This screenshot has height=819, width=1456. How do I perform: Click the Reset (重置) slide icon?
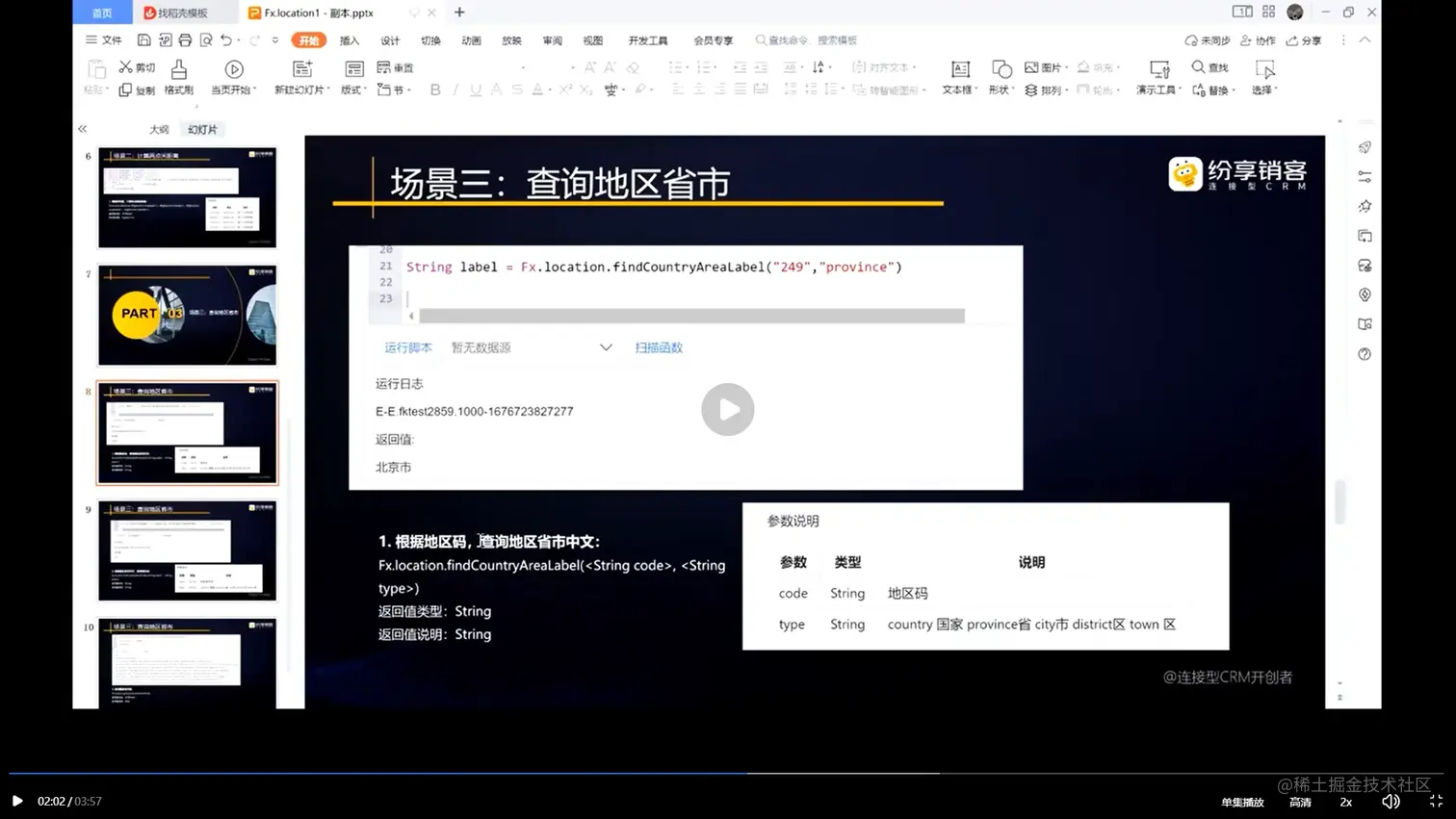[x=384, y=67]
